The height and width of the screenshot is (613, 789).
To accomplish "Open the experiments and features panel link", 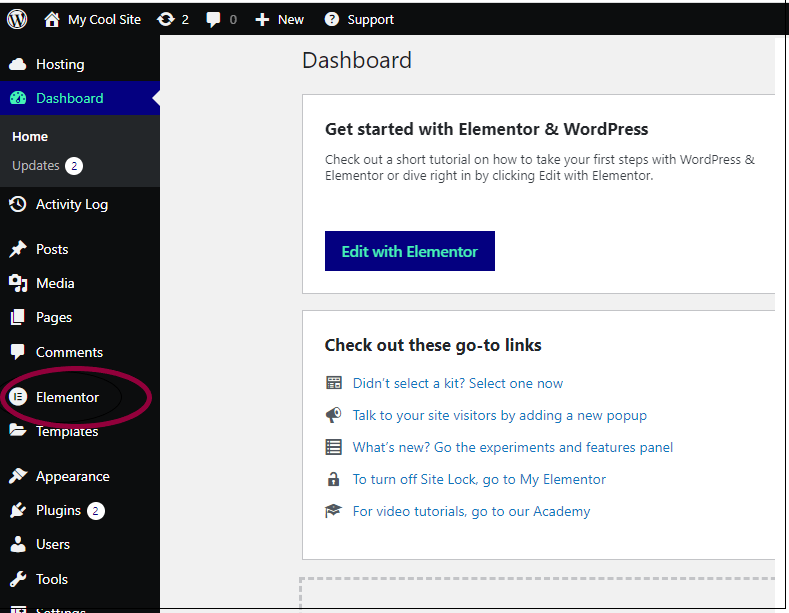I will point(513,447).
